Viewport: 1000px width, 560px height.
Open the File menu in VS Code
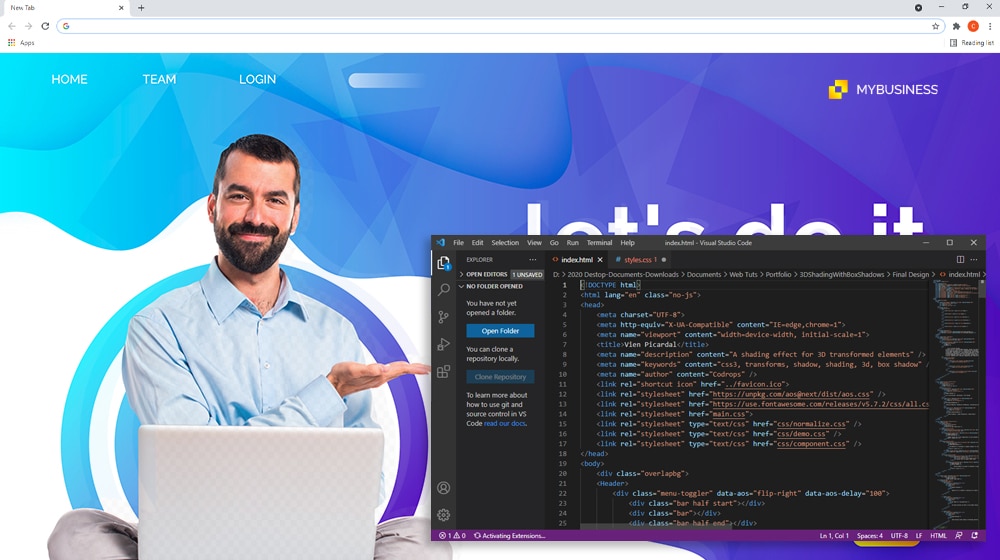pyautogui.click(x=459, y=242)
